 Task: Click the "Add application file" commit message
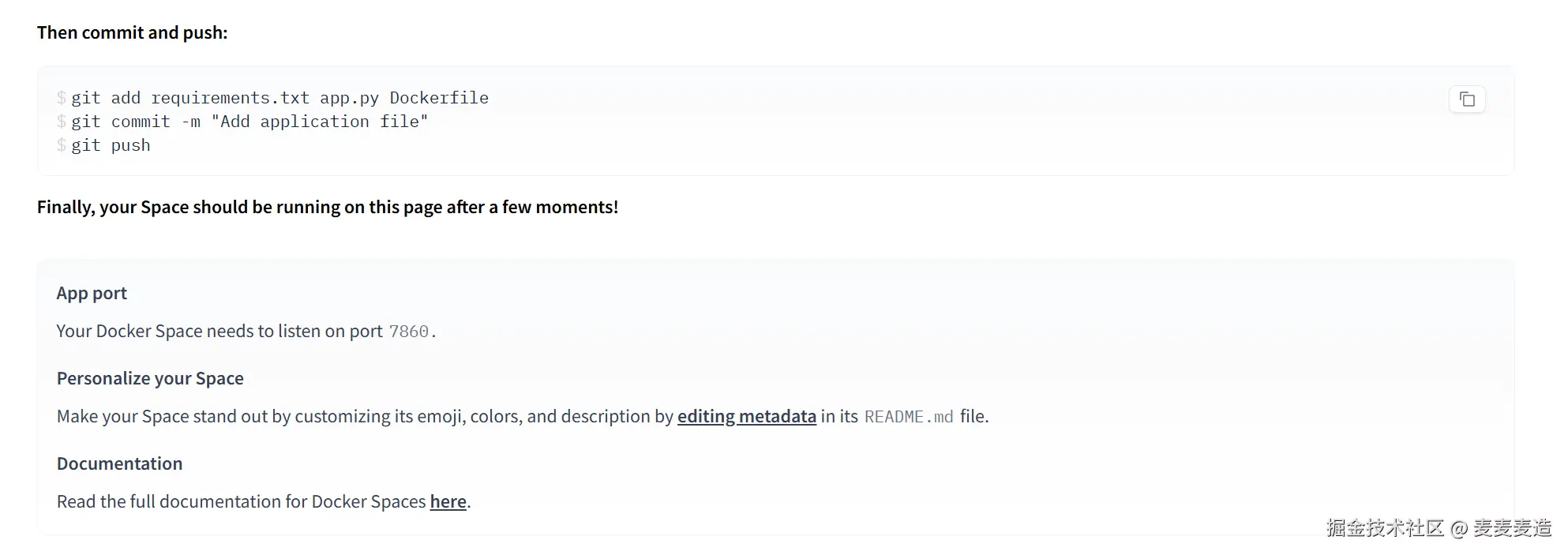(320, 122)
